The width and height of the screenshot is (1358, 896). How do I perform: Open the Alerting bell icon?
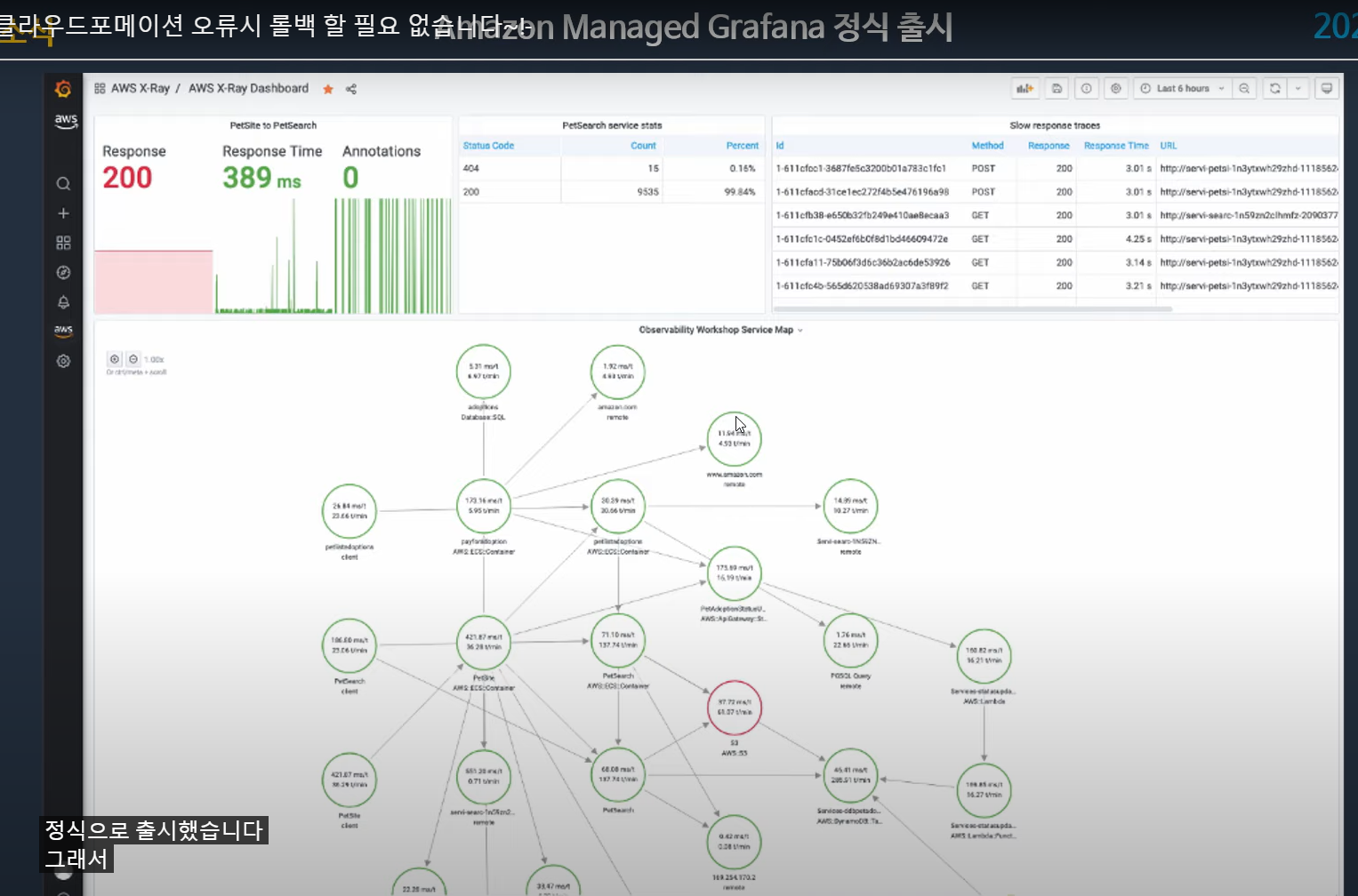pyautogui.click(x=63, y=302)
